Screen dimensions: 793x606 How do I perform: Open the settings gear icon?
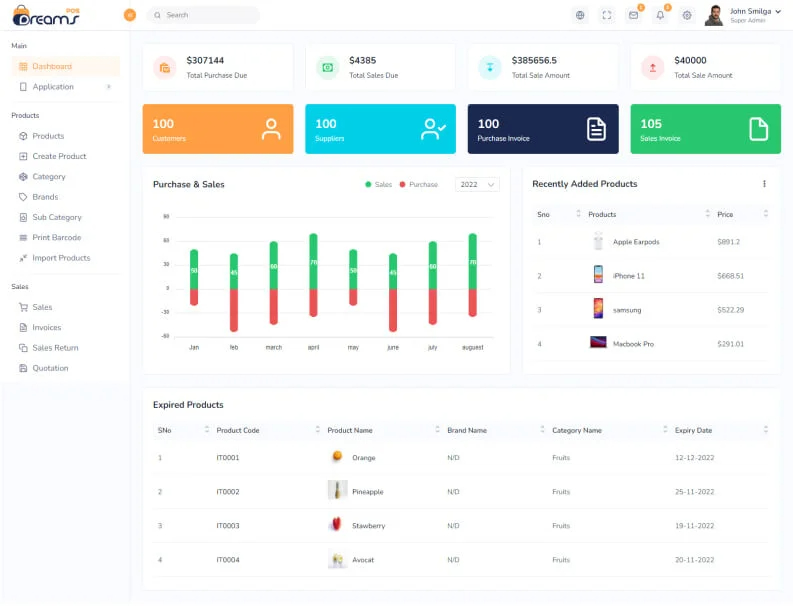(687, 15)
